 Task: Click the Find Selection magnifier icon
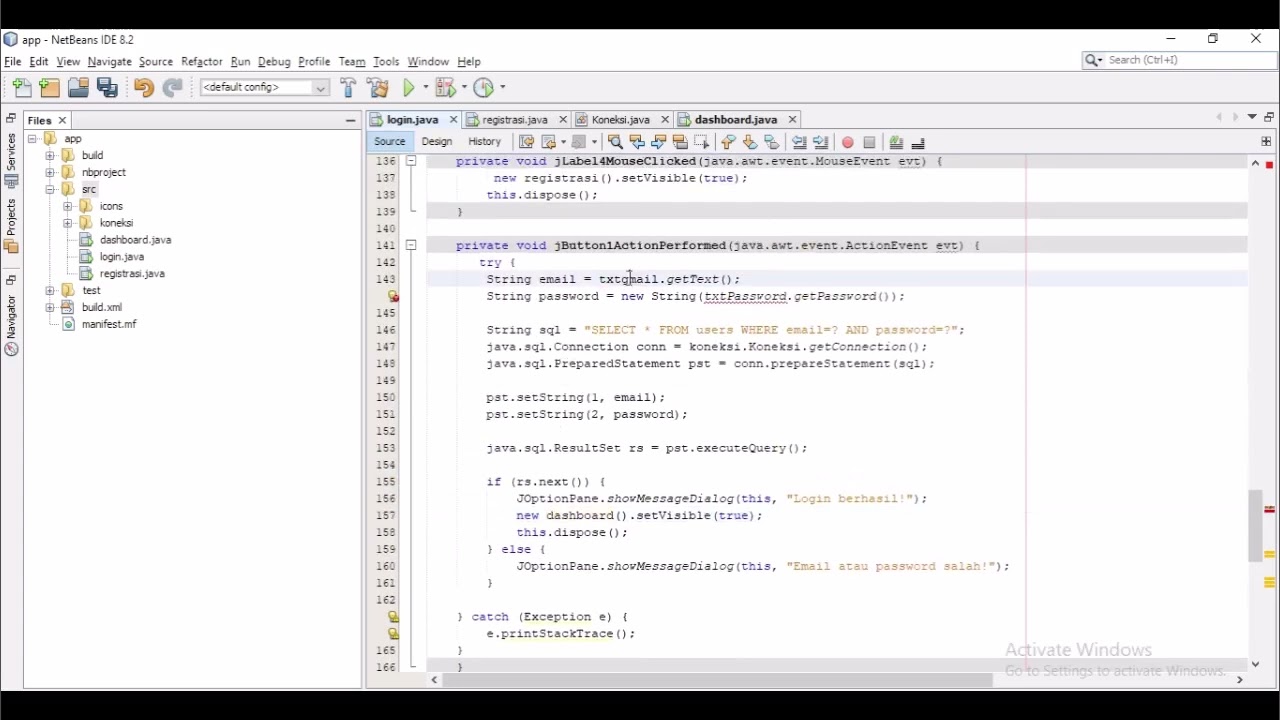click(x=616, y=143)
